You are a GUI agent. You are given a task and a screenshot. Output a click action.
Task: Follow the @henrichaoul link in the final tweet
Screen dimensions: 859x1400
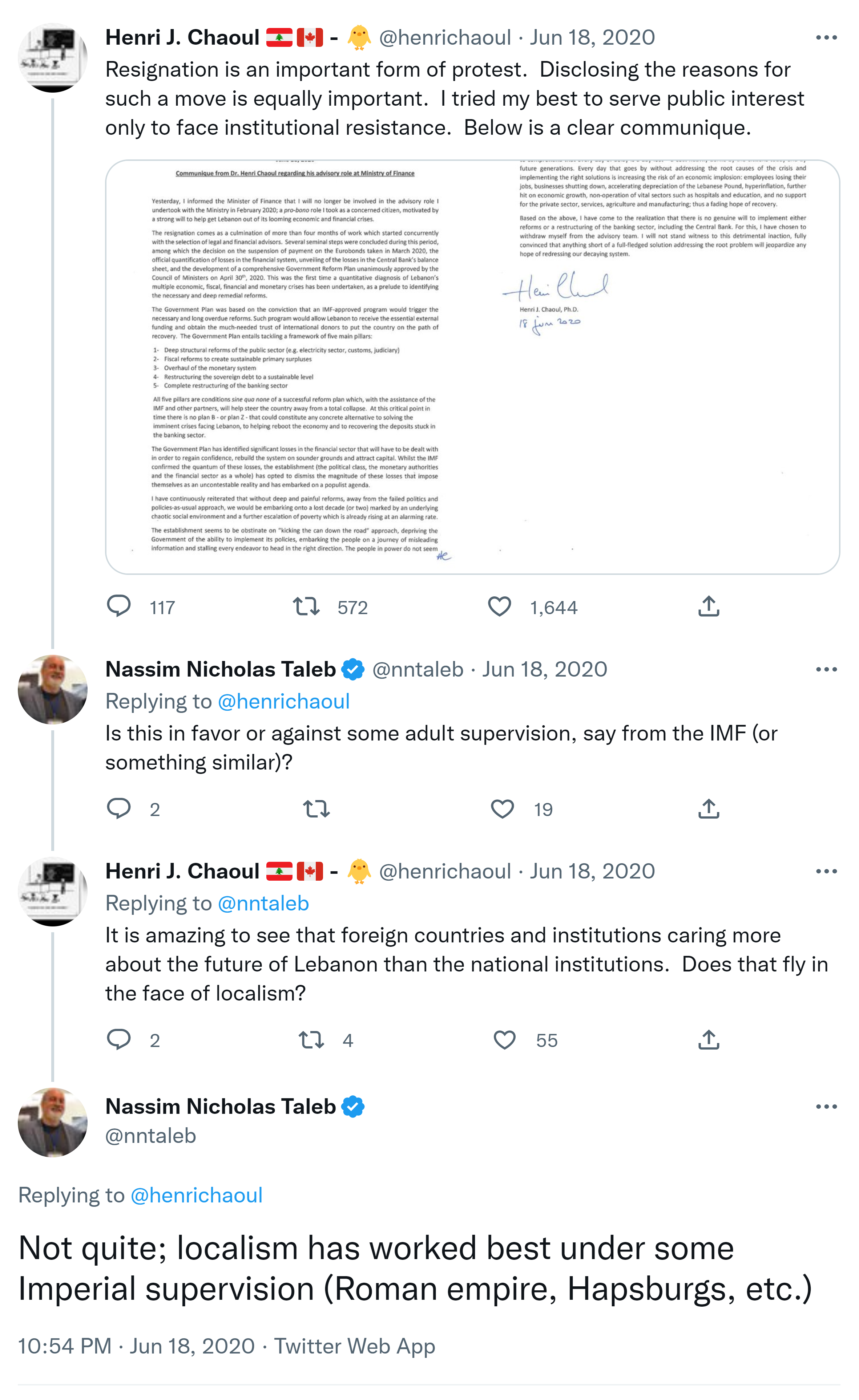coord(196,1195)
